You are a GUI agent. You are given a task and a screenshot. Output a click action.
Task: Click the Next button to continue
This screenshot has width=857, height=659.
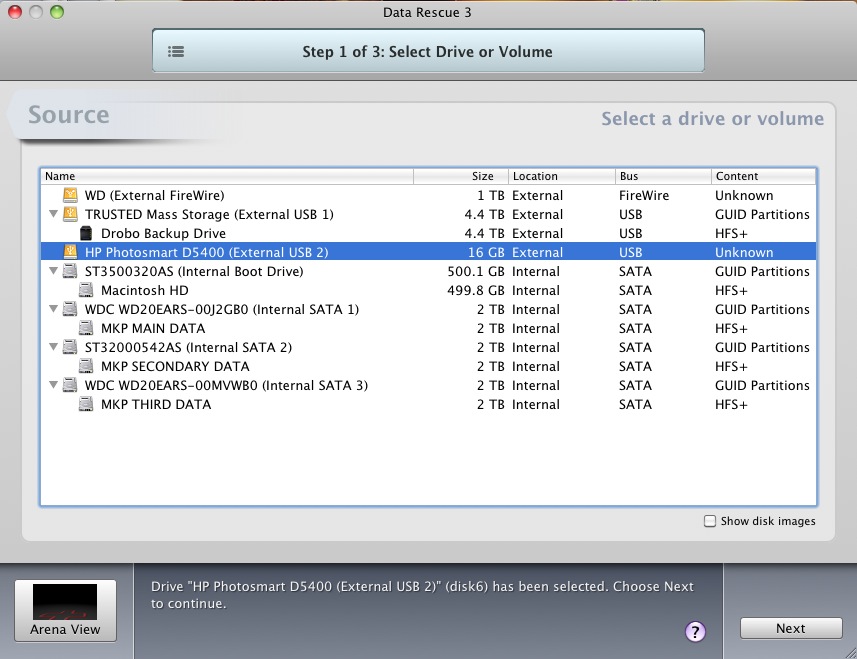[790, 628]
